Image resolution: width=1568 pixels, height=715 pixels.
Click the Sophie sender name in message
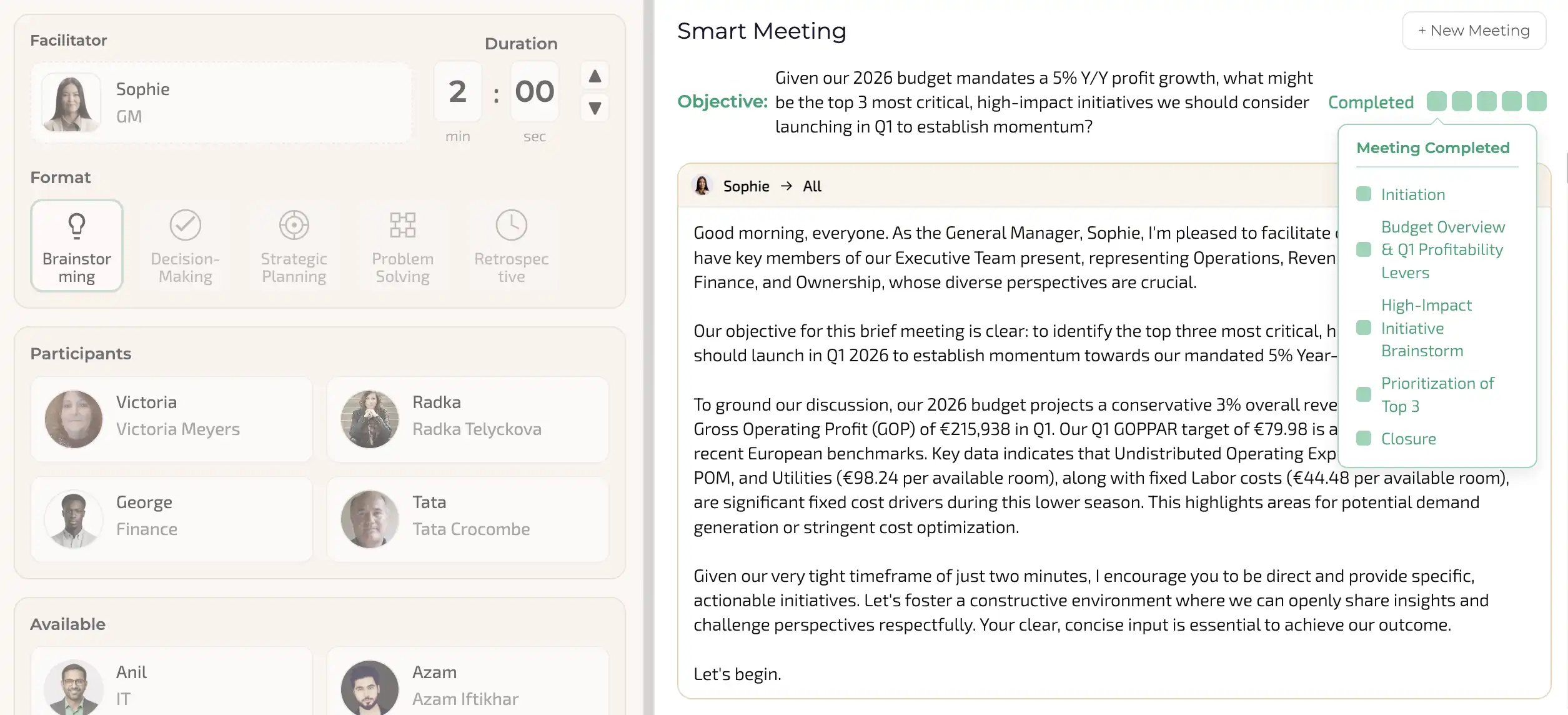746,186
